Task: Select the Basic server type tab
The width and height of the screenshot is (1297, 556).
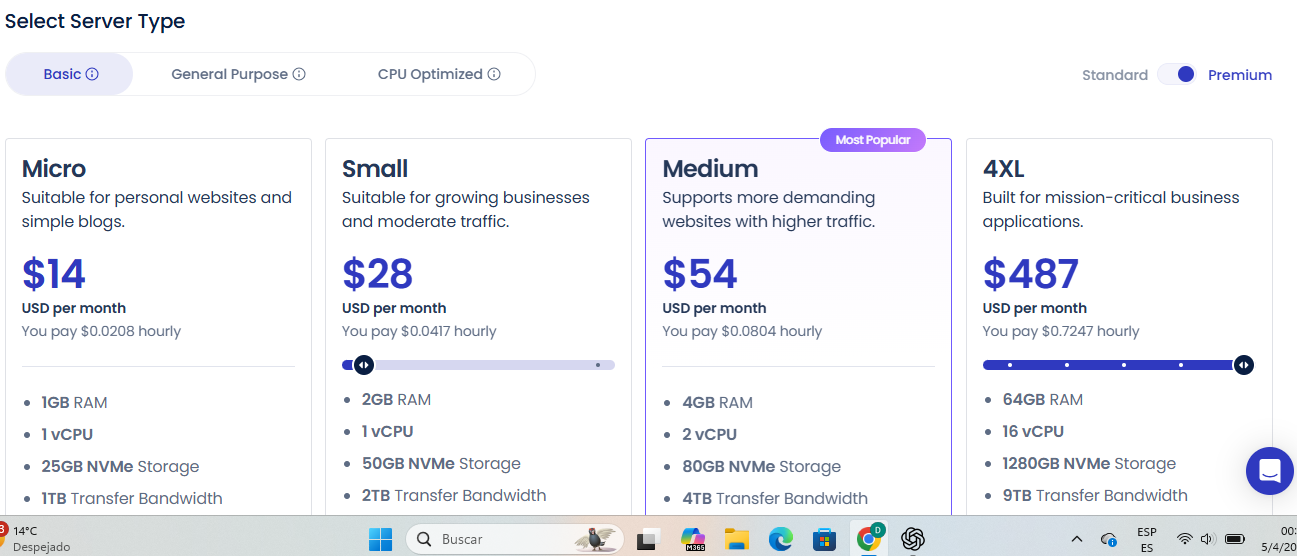Action: pyautogui.click(x=70, y=74)
